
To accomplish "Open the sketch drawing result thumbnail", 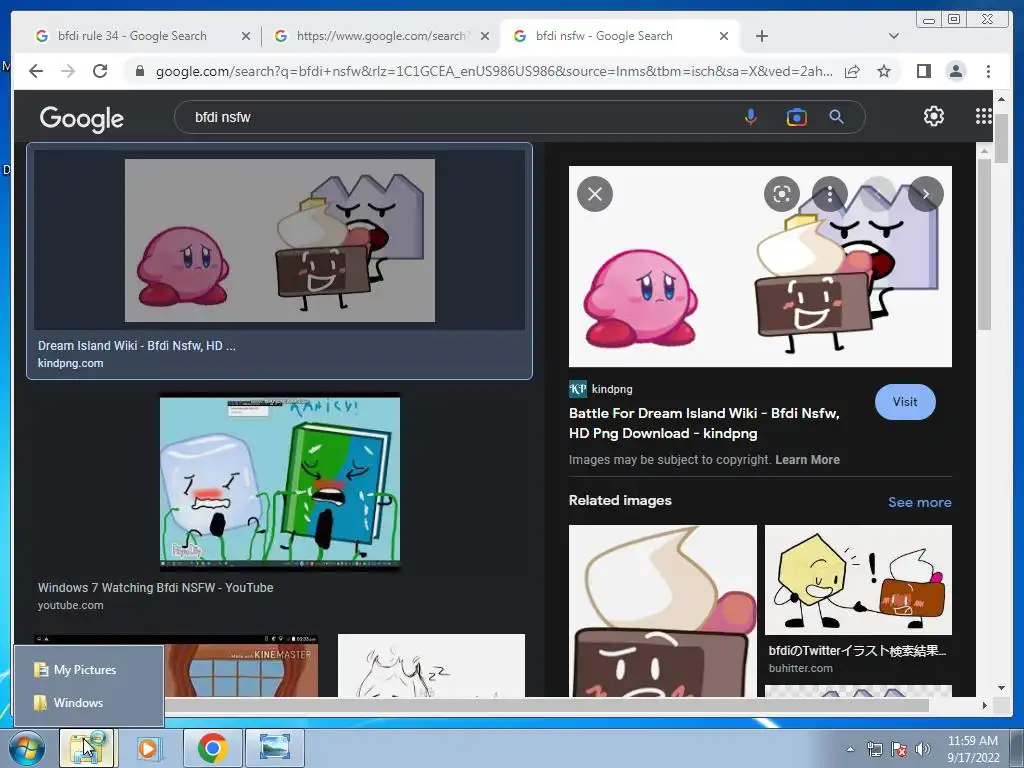I will 431,665.
